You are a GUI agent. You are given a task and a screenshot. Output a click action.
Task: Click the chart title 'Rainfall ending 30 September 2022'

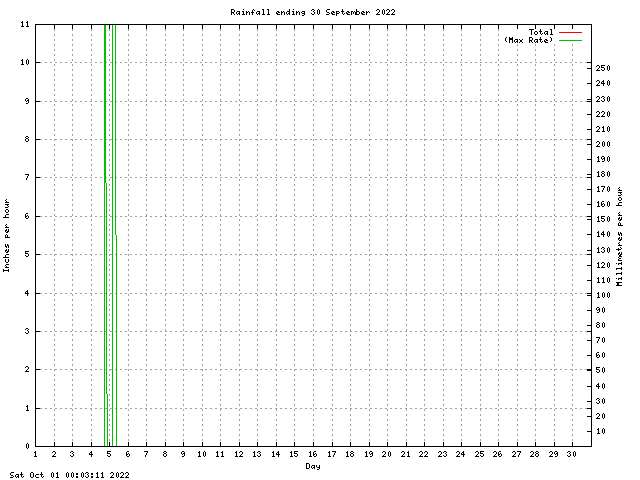313,12
